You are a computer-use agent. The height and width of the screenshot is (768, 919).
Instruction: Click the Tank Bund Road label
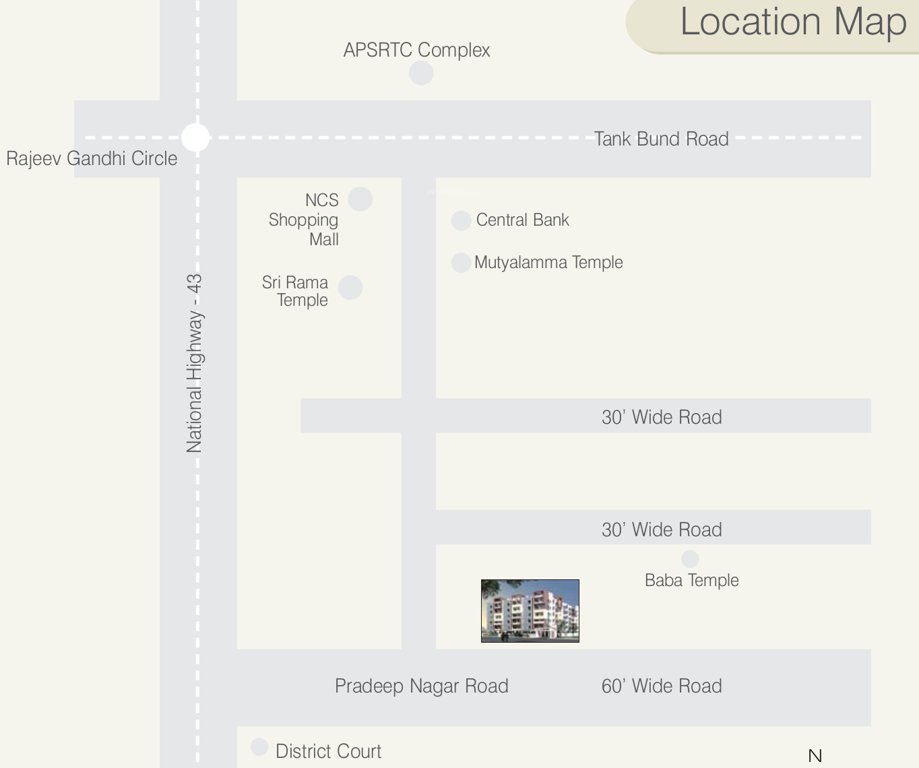pos(662,139)
